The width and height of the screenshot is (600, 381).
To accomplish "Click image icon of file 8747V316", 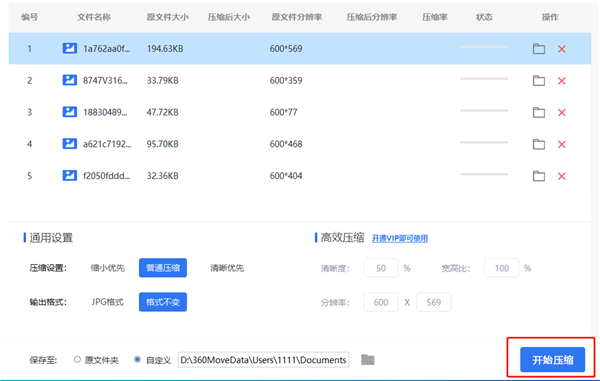I will [x=70, y=80].
